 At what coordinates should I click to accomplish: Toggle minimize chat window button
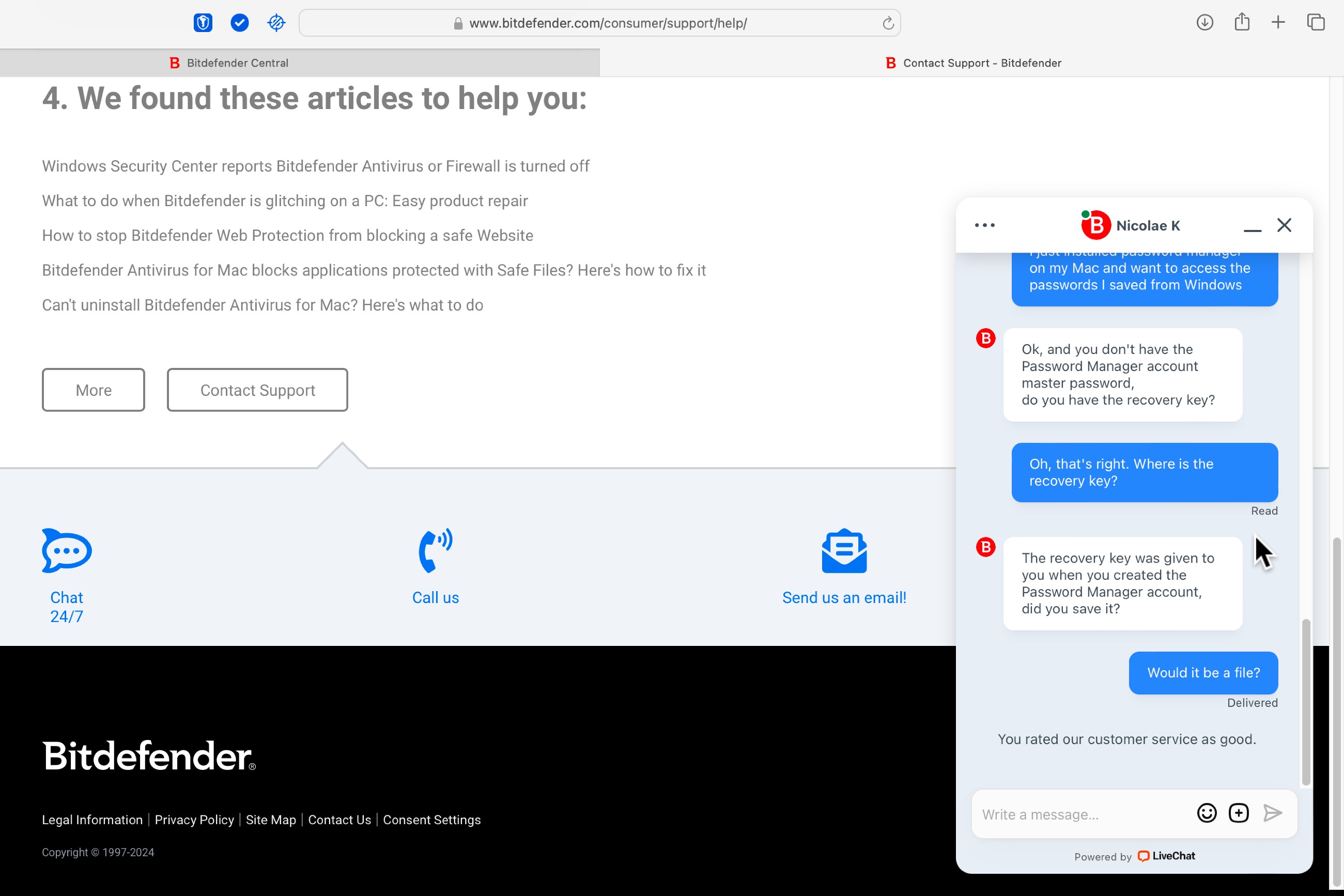[x=1253, y=224]
